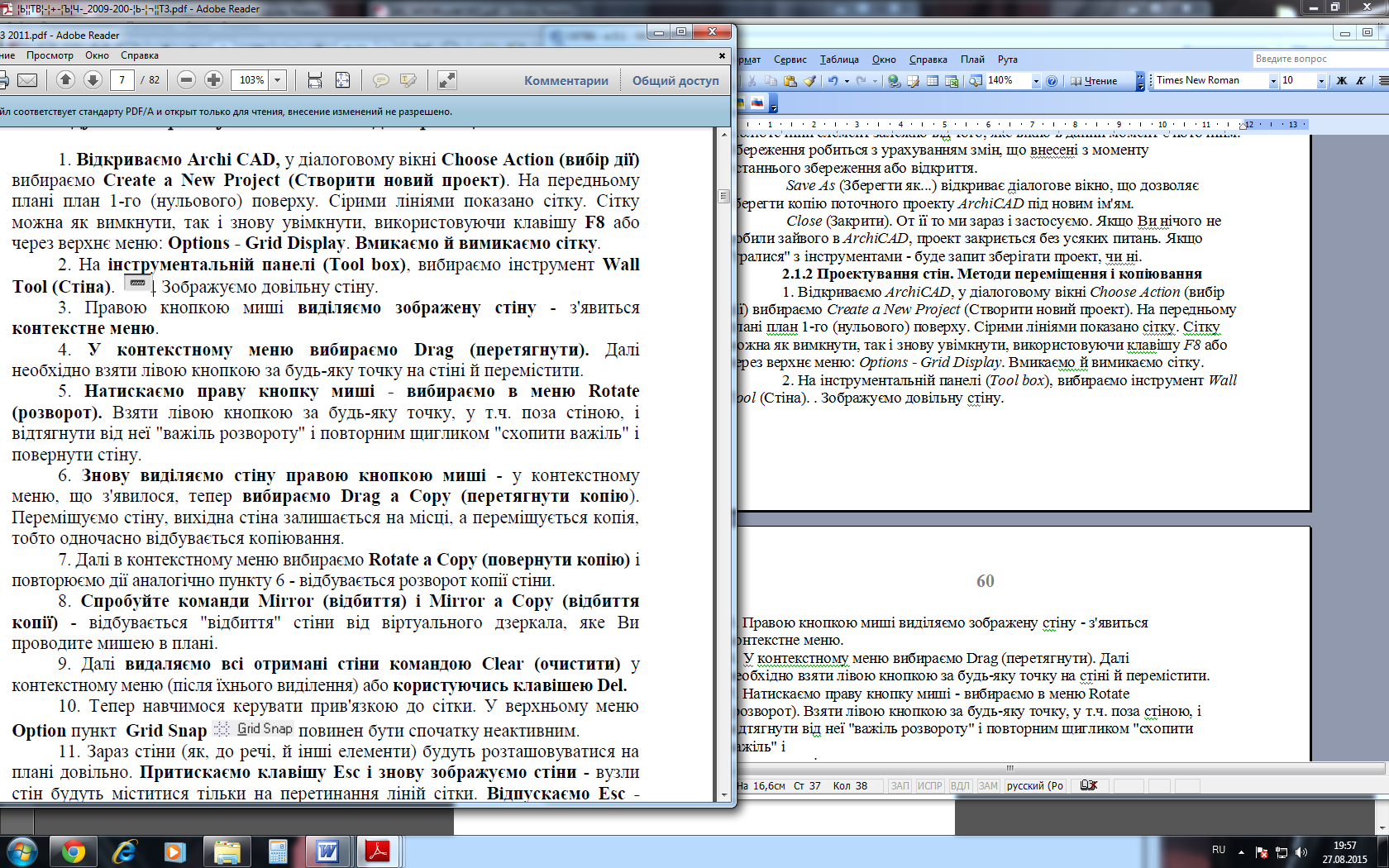The height and width of the screenshot is (868, 1389).
Task: Open the Рута menu in Word
Action: pyautogui.click(x=1007, y=60)
